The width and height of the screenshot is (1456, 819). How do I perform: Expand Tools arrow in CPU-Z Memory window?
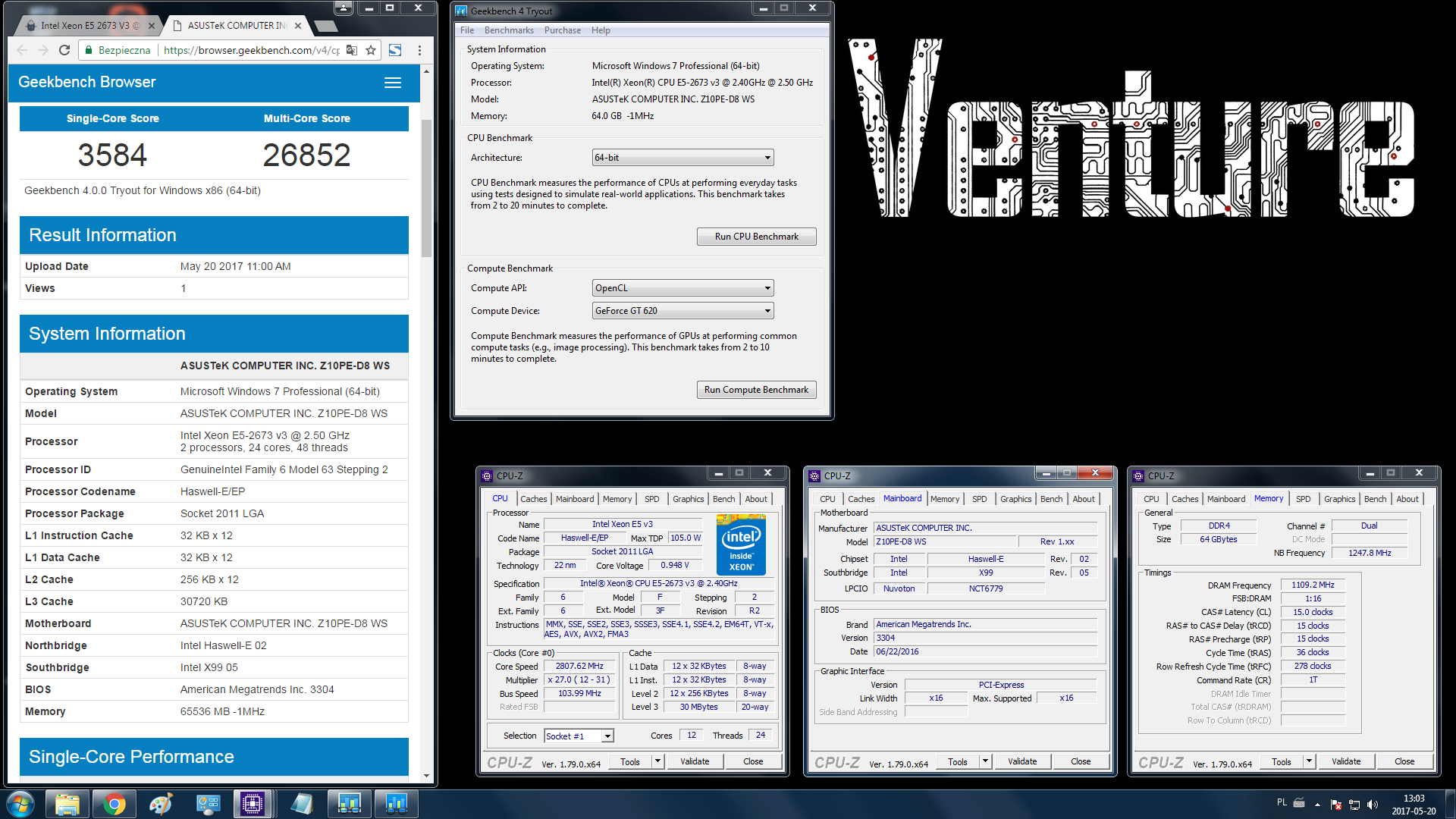(1309, 761)
